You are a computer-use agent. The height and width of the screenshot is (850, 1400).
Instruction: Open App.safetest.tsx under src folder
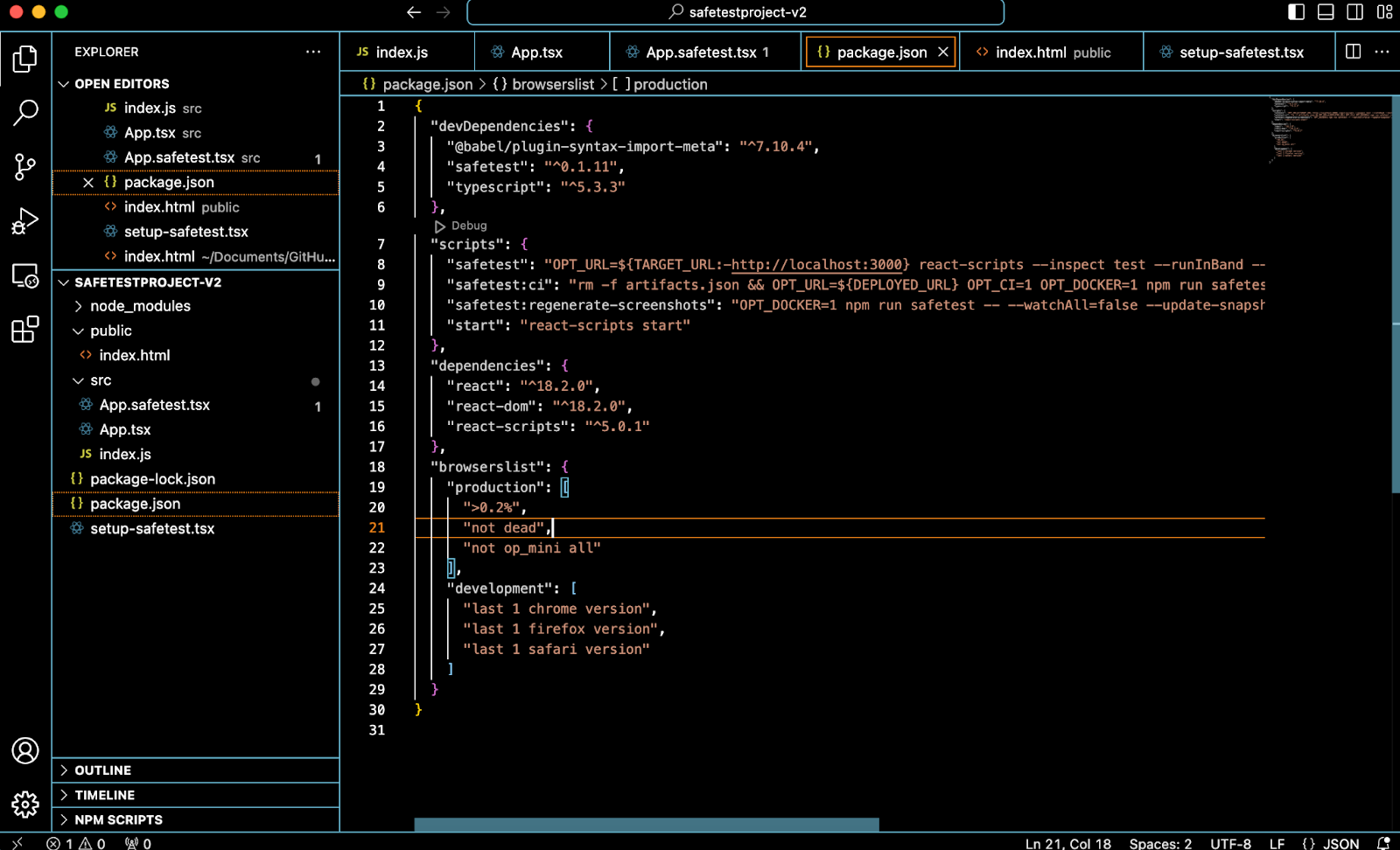[196, 405]
